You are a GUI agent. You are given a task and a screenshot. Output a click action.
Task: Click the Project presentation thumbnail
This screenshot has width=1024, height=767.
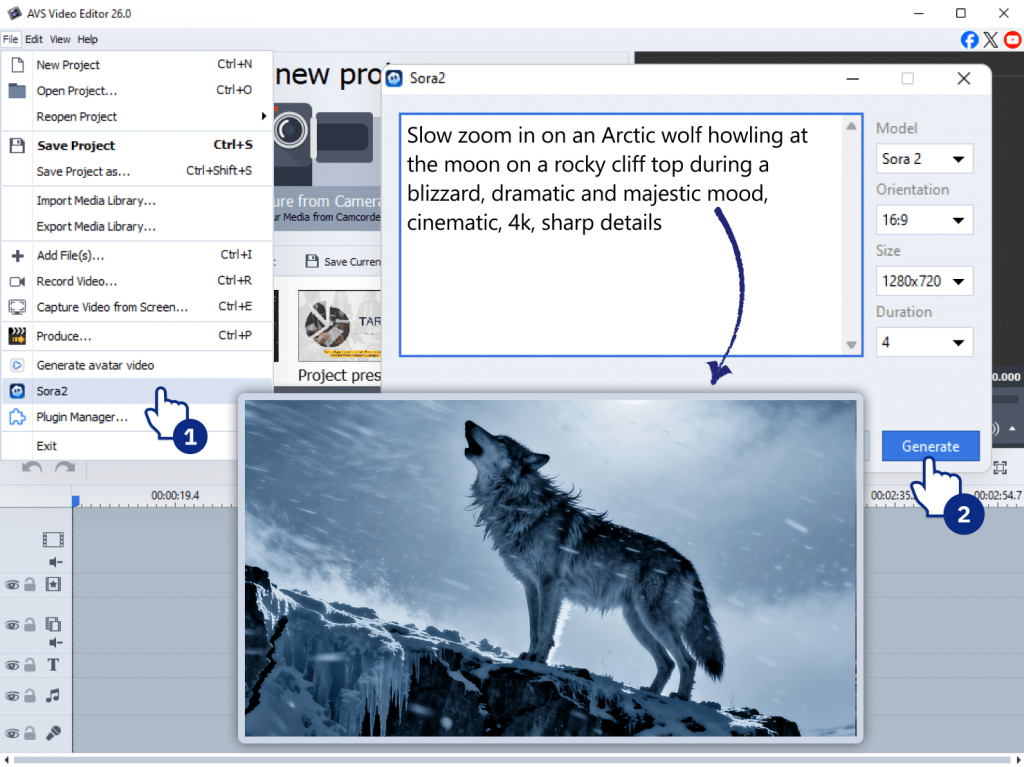(x=339, y=325)
